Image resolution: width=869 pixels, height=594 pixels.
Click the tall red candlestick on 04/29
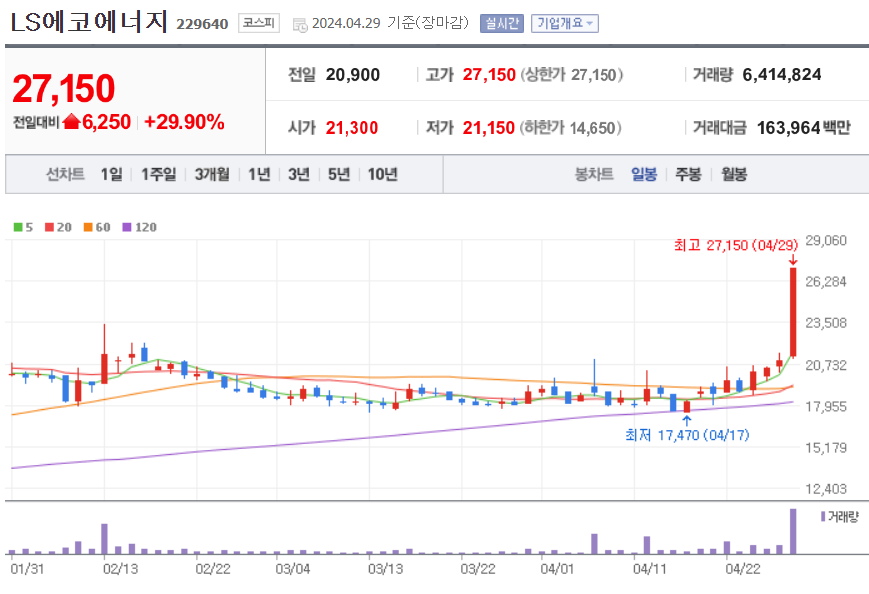click(x=793, y=312)
